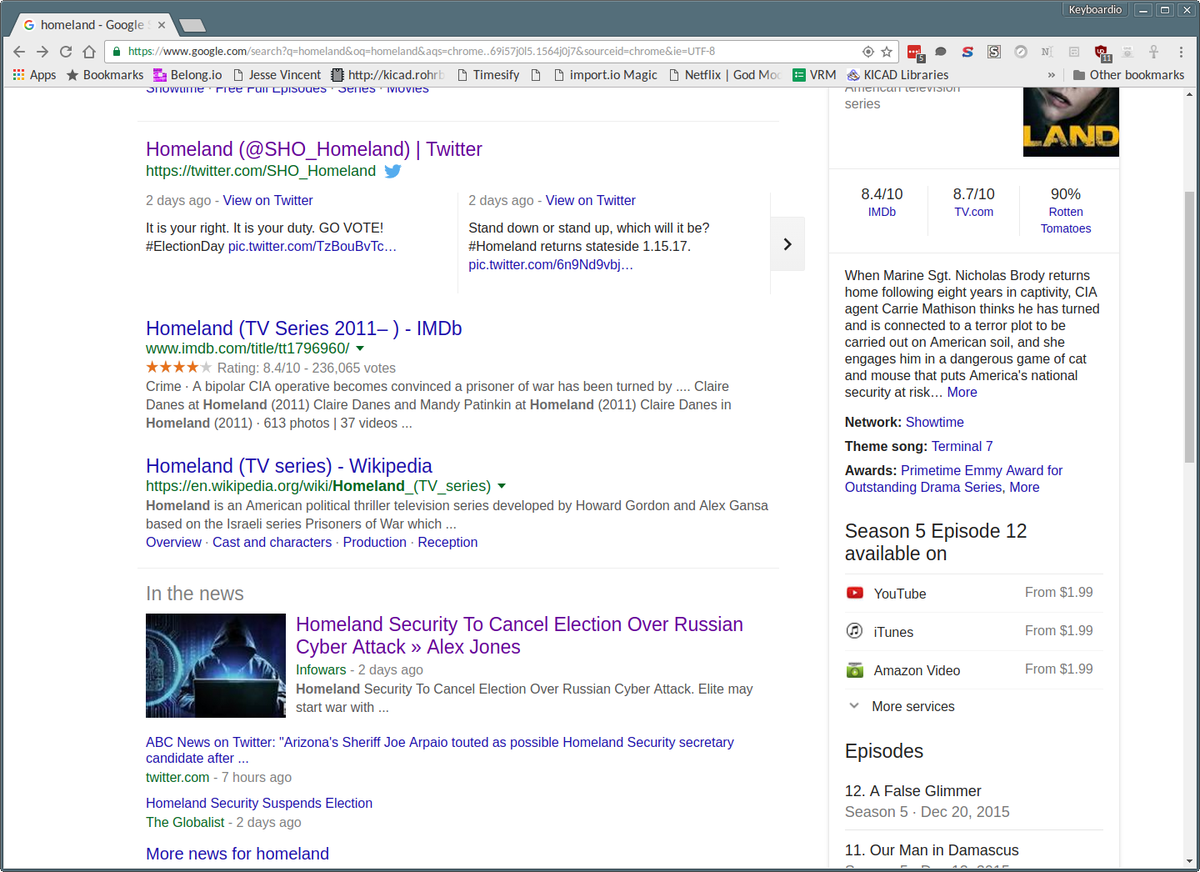
Task: Expand the Wikipedia result dropdown arrow
Action: pyautogui.click(x=501, y=486)
